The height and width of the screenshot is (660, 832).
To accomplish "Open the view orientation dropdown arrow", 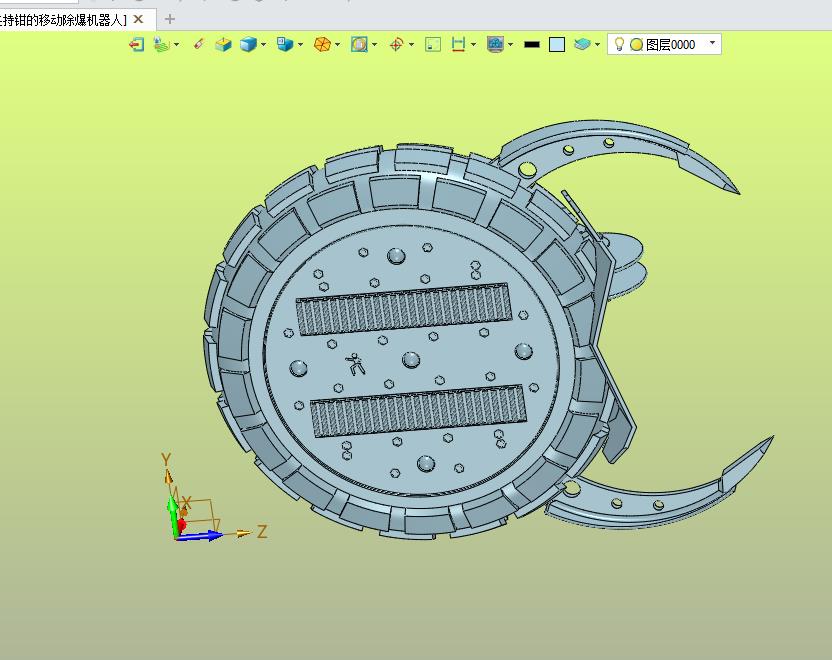I will pyautogui.click(x=301, y=45).
